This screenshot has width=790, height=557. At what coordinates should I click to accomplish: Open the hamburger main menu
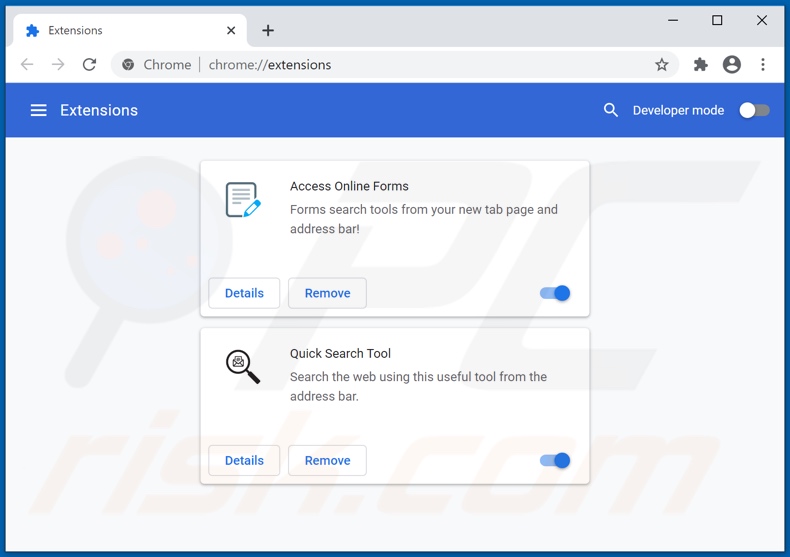tap(38, 110)
